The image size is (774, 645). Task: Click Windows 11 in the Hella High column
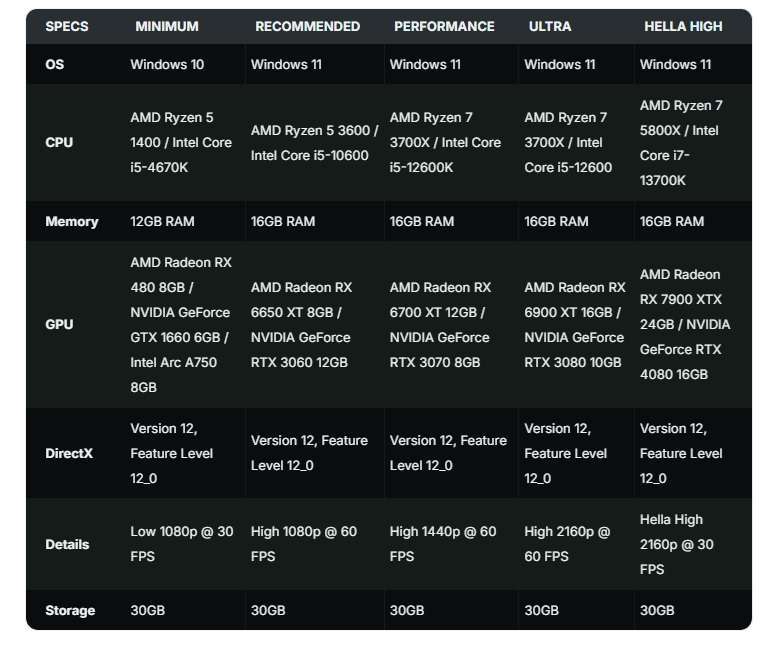click(675, 64)
